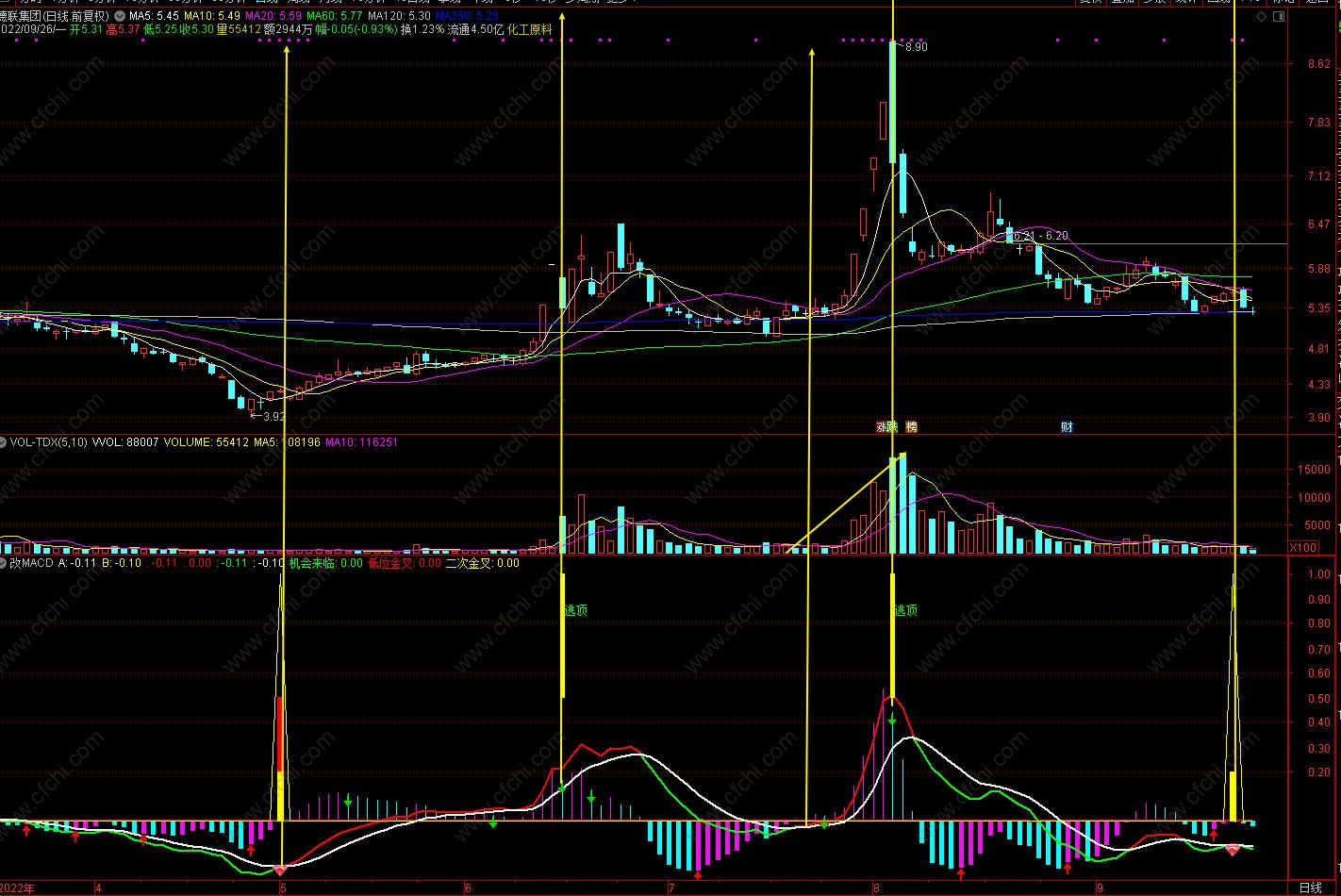Click the 流通4.50亿 float value text
This screenshot has height=896, width=1341.
click(475, 30)
